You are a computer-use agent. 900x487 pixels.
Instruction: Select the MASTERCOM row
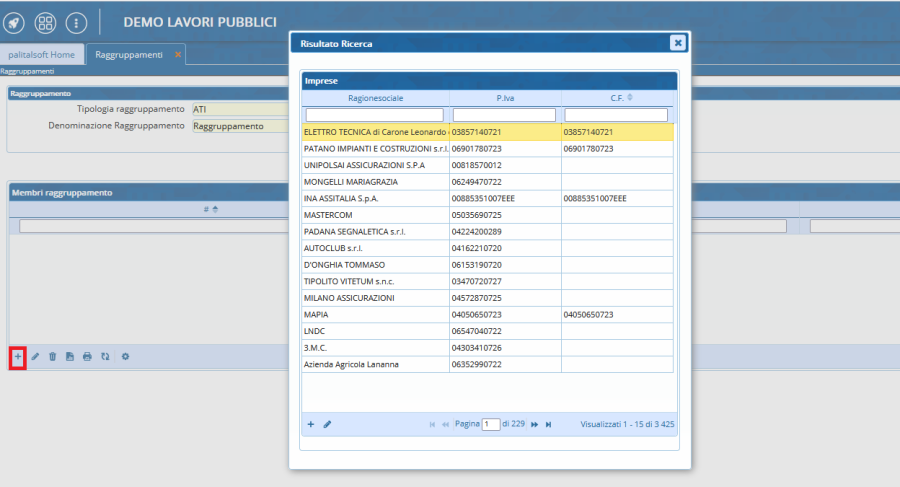(375, 213)
